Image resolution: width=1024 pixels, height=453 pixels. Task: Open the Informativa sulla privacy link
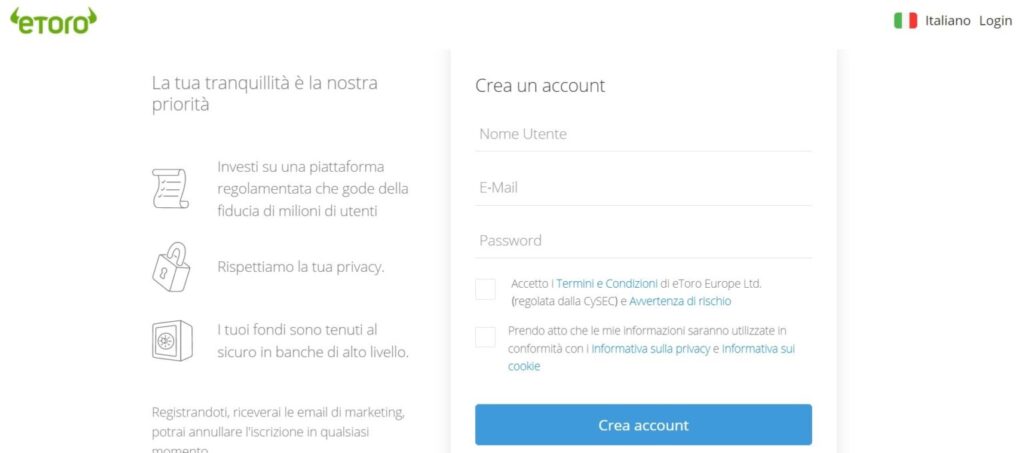(650, 349)
